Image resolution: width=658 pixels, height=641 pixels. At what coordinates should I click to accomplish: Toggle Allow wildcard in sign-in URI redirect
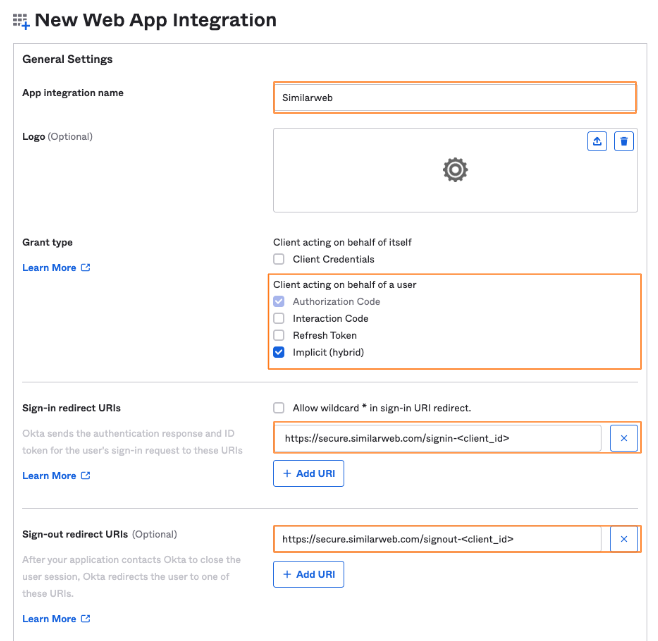280,408
